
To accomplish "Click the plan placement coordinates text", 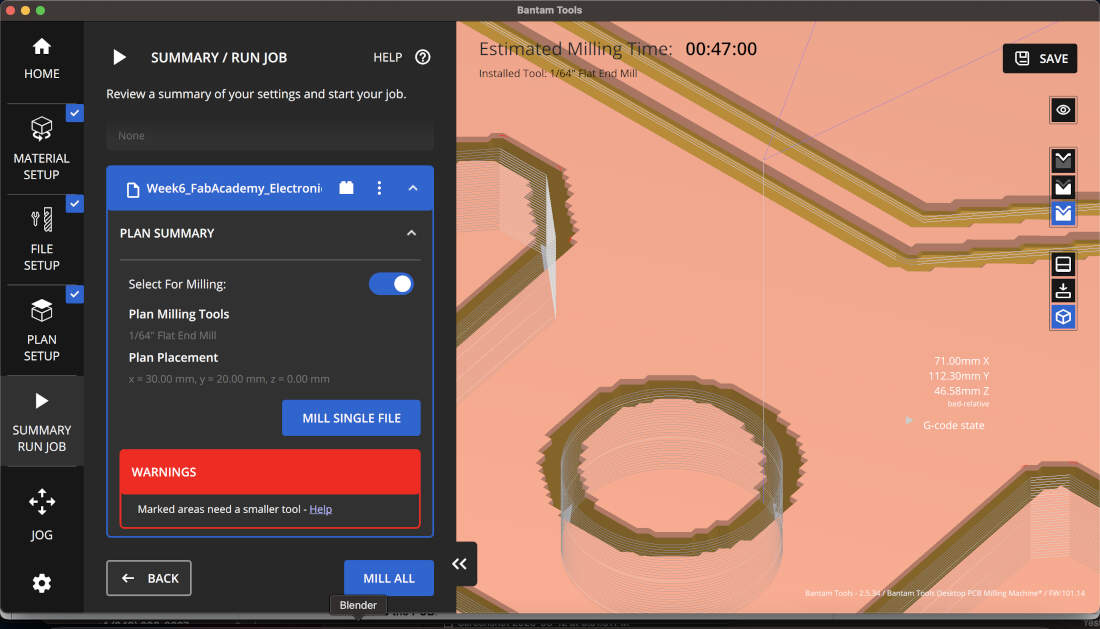I will (x=229, y=379).
